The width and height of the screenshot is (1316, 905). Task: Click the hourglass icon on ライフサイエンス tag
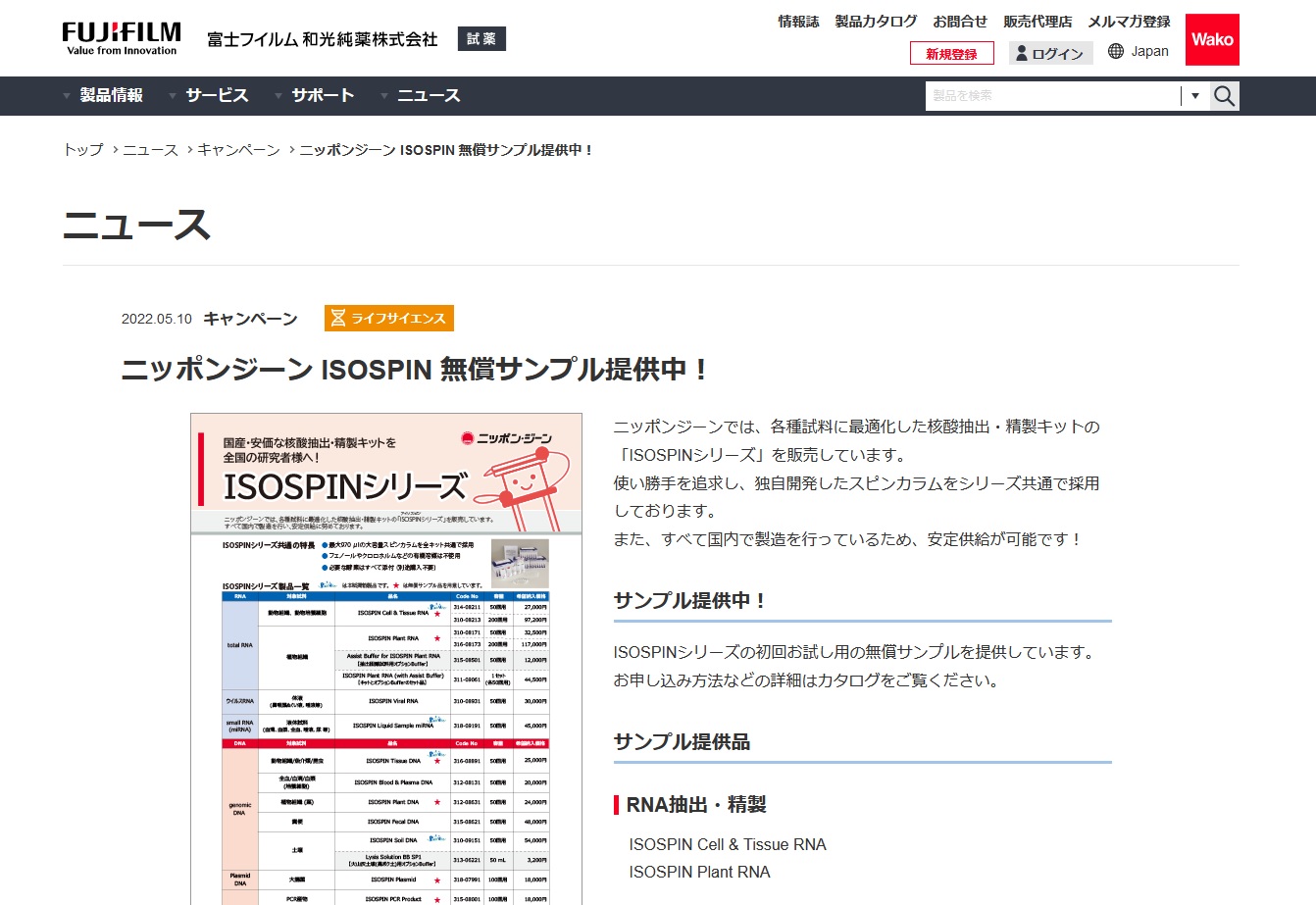[x=338, y=319]
